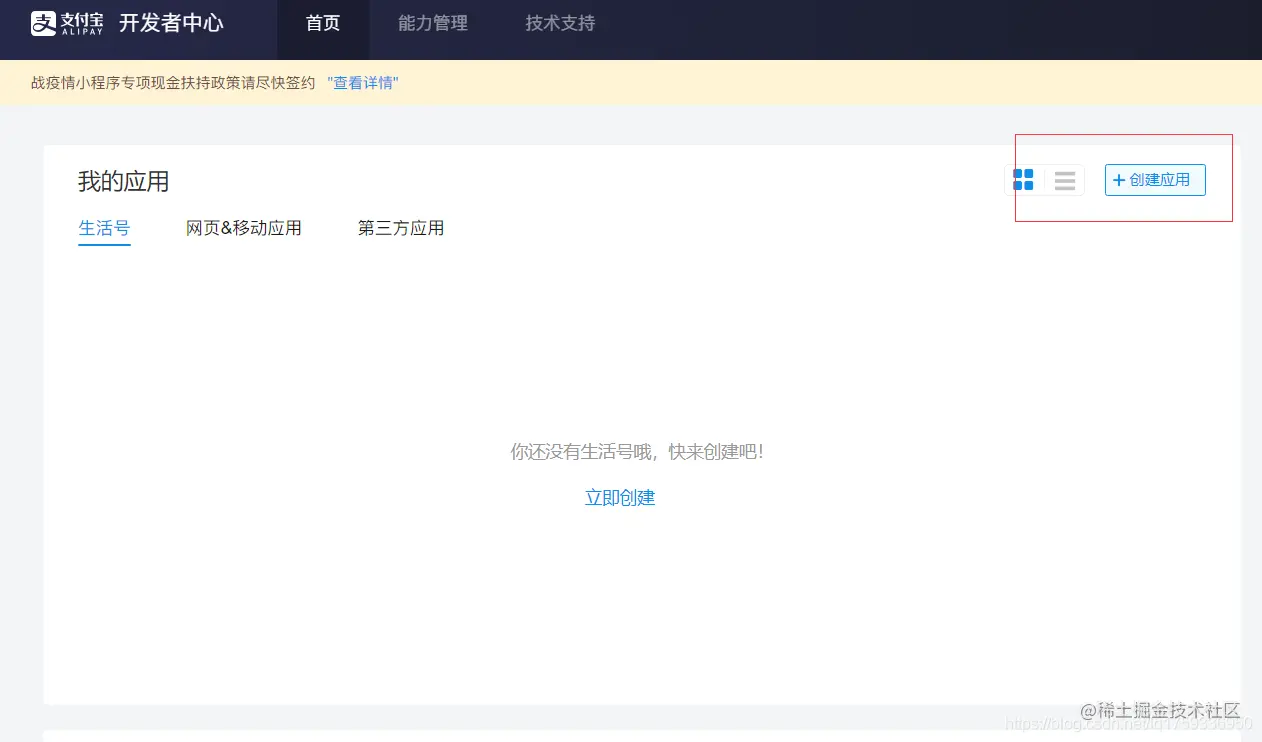Click the Alipay logo icon
This screenshot has height=742, width=1262.
point(41,22)
